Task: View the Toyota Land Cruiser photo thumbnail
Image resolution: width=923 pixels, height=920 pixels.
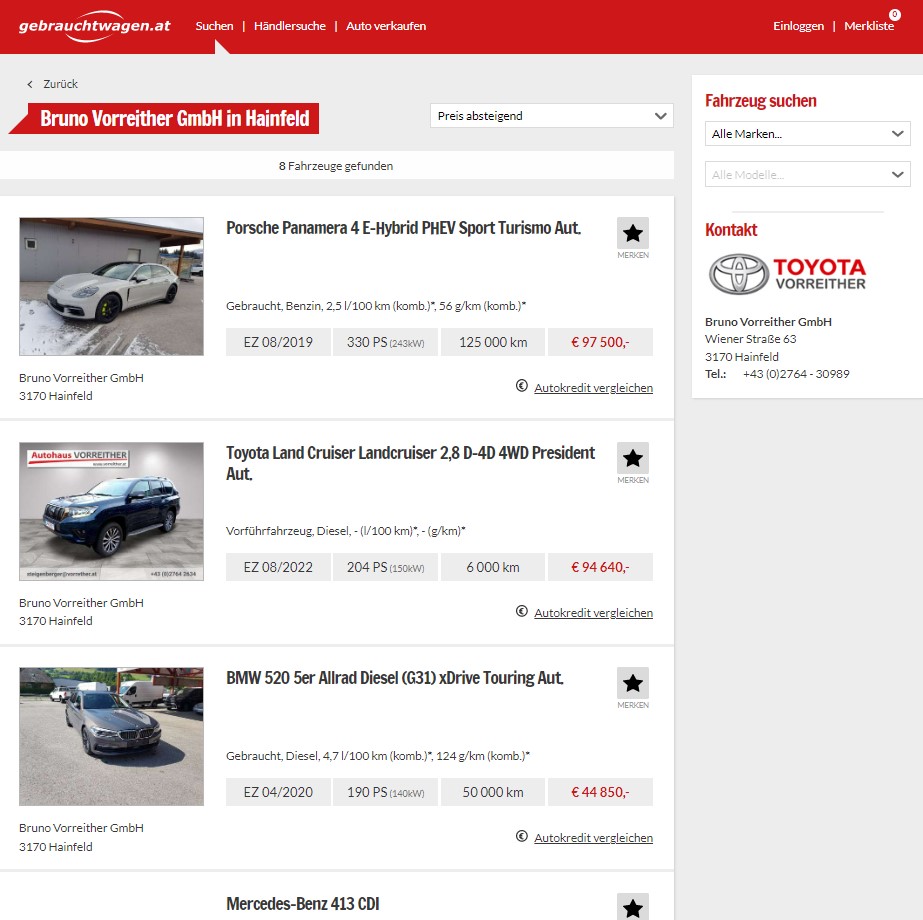Action: click(111, 511)
